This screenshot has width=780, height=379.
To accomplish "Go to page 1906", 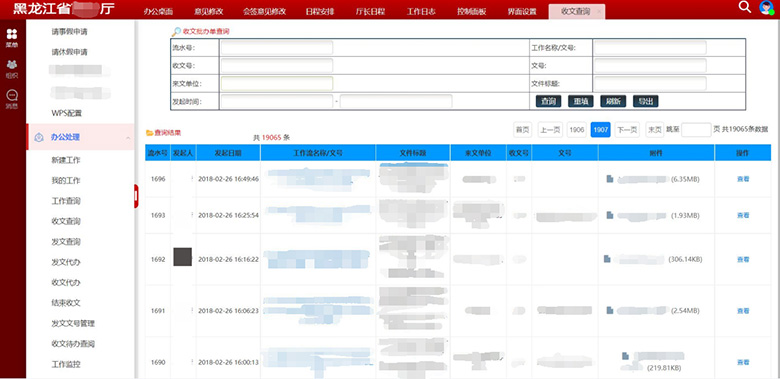I will click(x=577, y=130).
